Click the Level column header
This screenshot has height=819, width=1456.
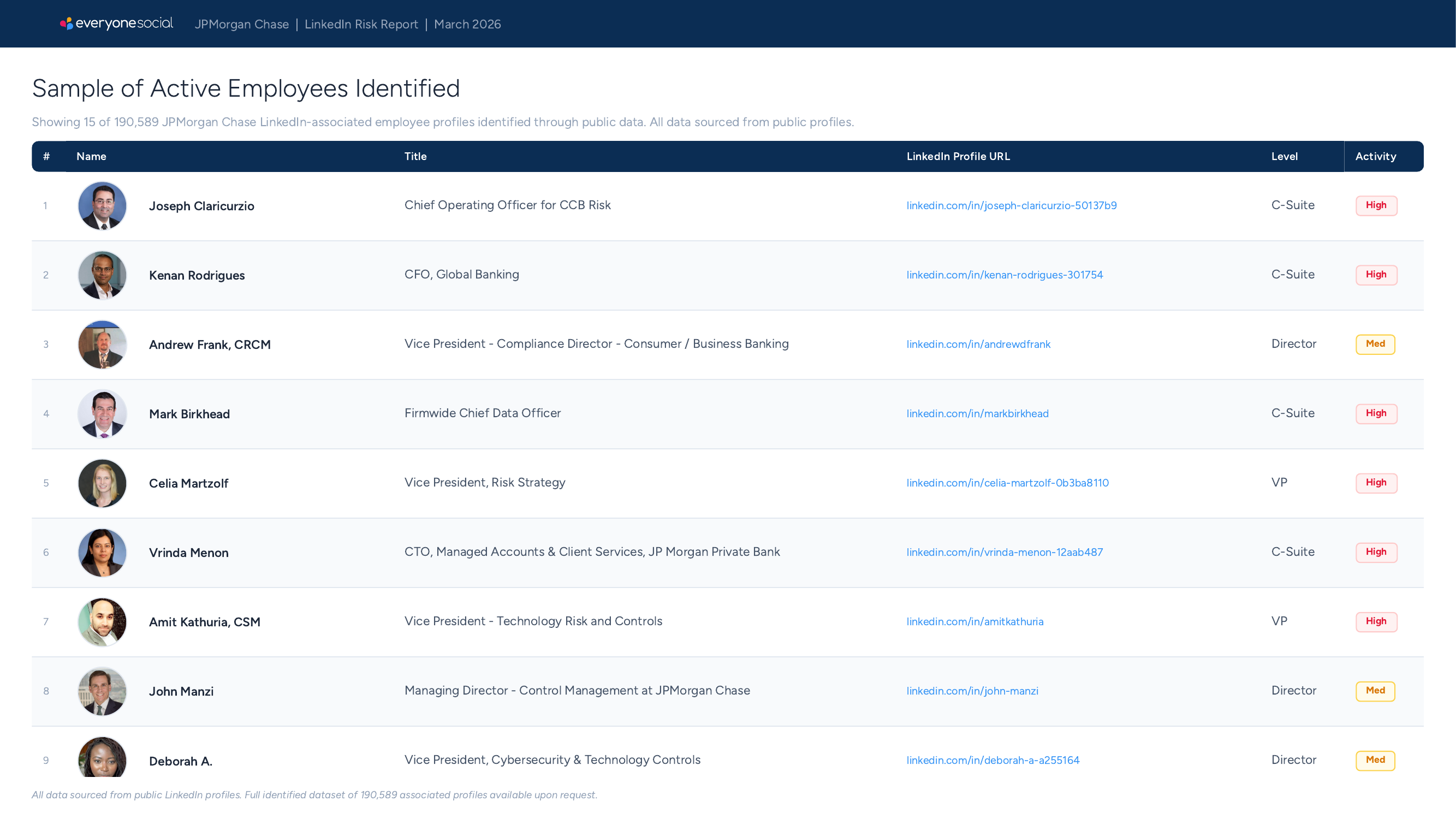1284,157
